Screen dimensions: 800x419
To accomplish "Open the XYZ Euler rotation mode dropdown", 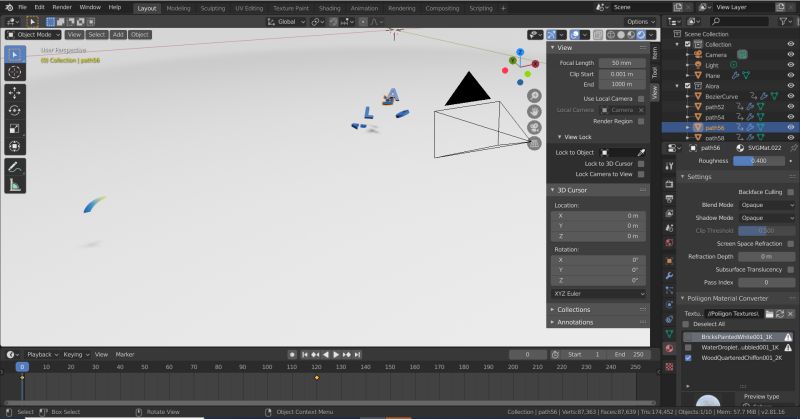I will 598,294.
